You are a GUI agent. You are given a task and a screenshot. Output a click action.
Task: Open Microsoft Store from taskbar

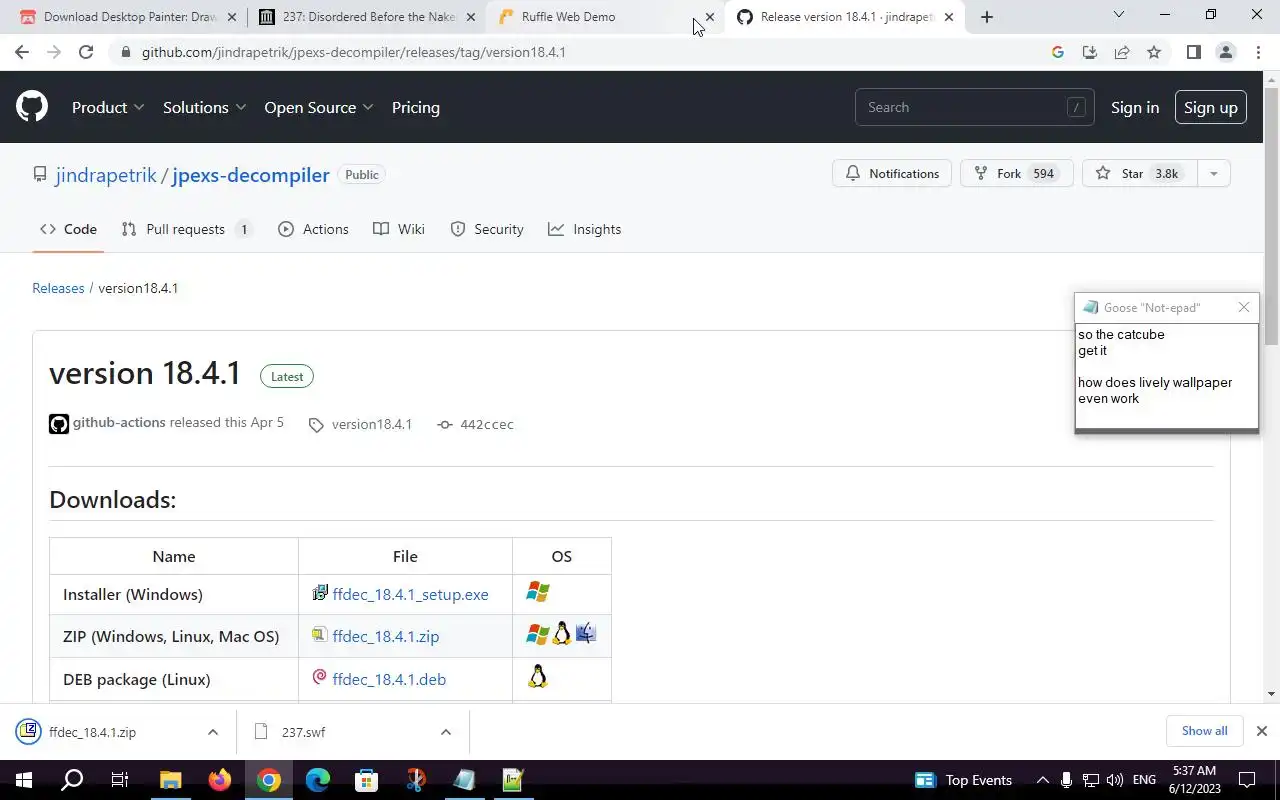click(x=366, y=780)
